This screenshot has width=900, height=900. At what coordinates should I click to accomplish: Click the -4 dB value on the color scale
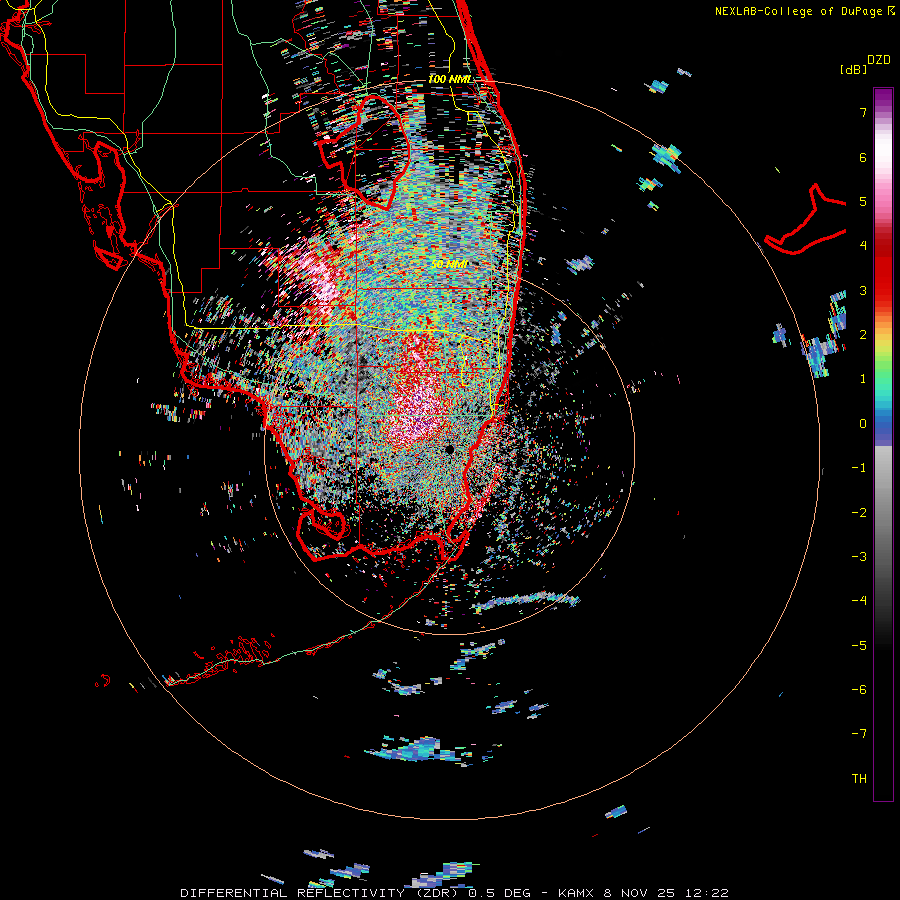(859, 601)
